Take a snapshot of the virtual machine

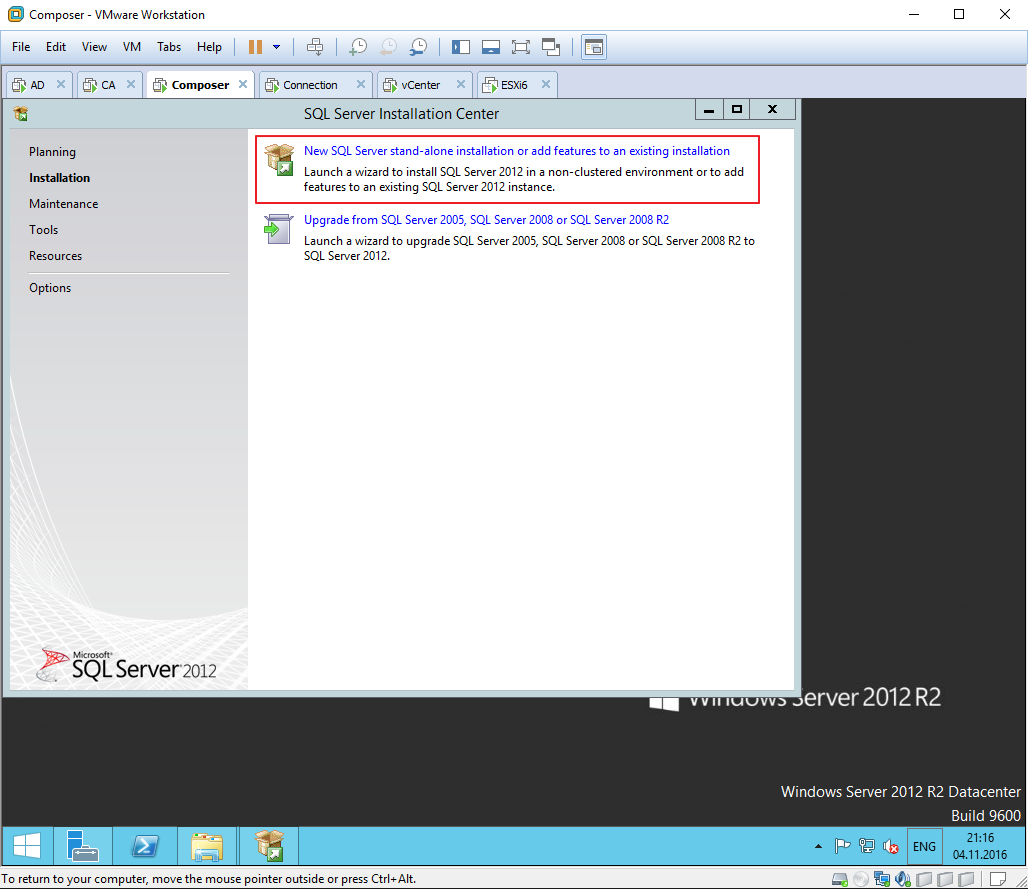(x=358, y=47)
